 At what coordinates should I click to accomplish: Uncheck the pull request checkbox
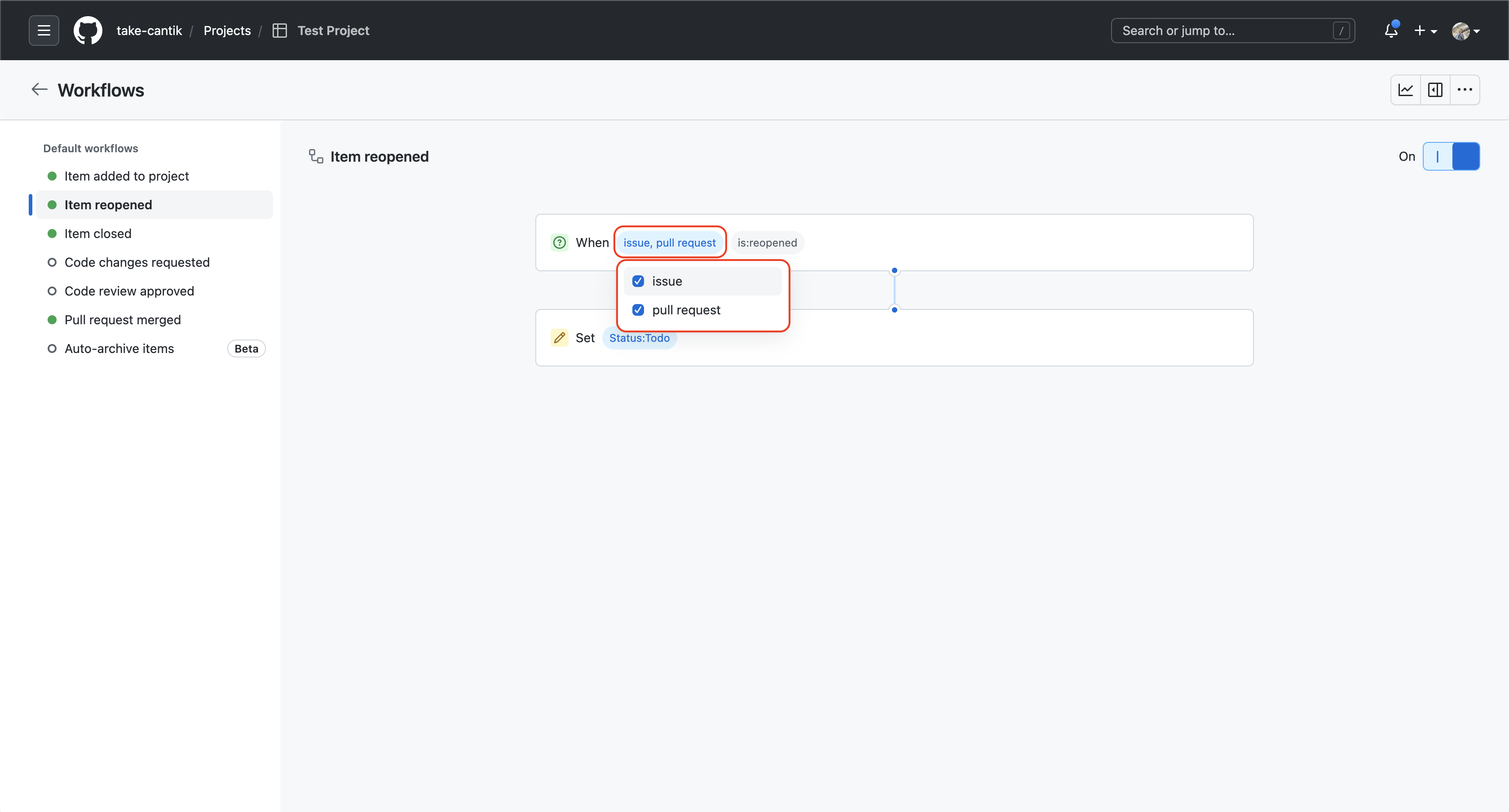click(638, 310)
